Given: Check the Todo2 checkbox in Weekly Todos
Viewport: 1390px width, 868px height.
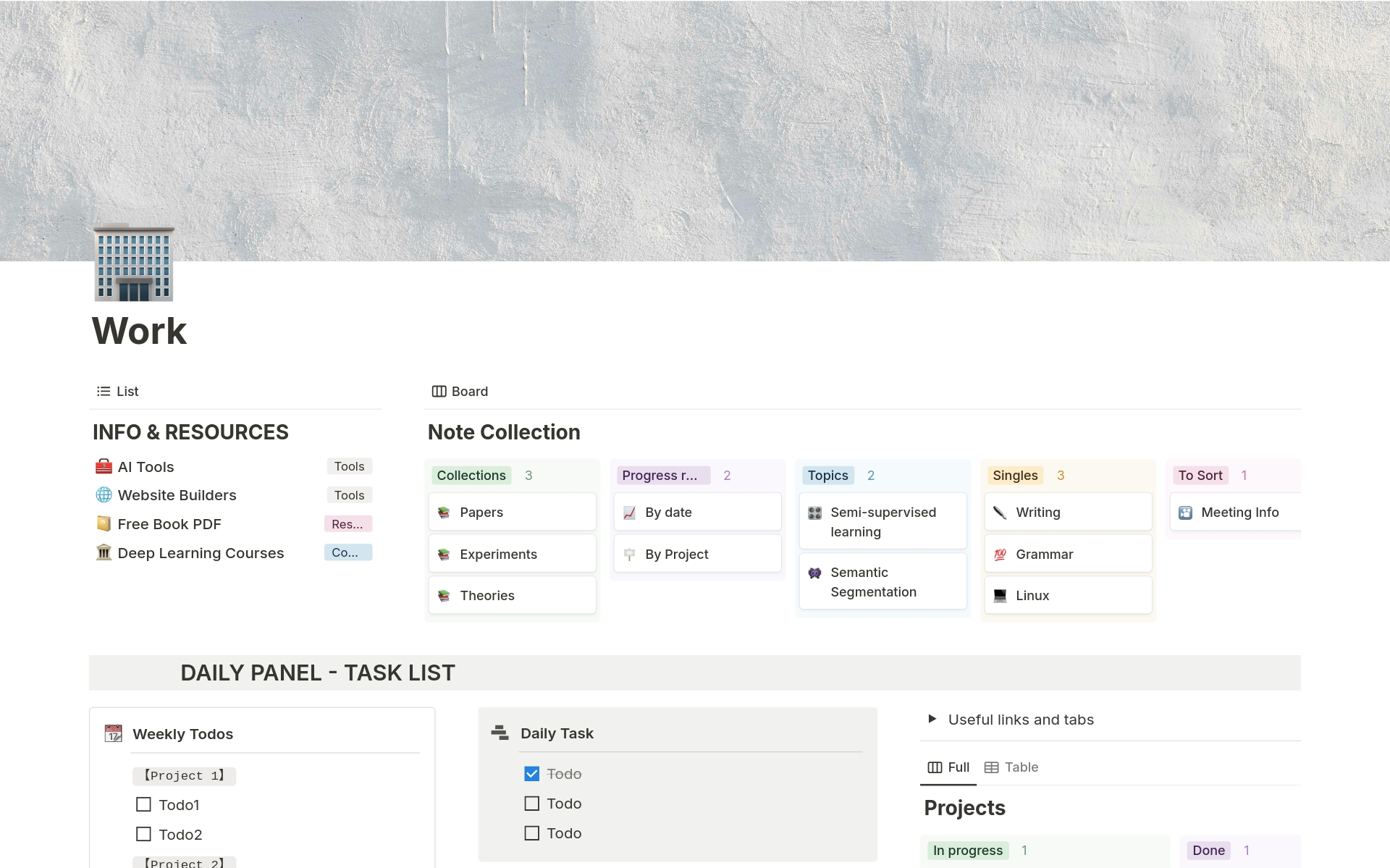Looking at the screenshot, I should click(x=143, y=834).
